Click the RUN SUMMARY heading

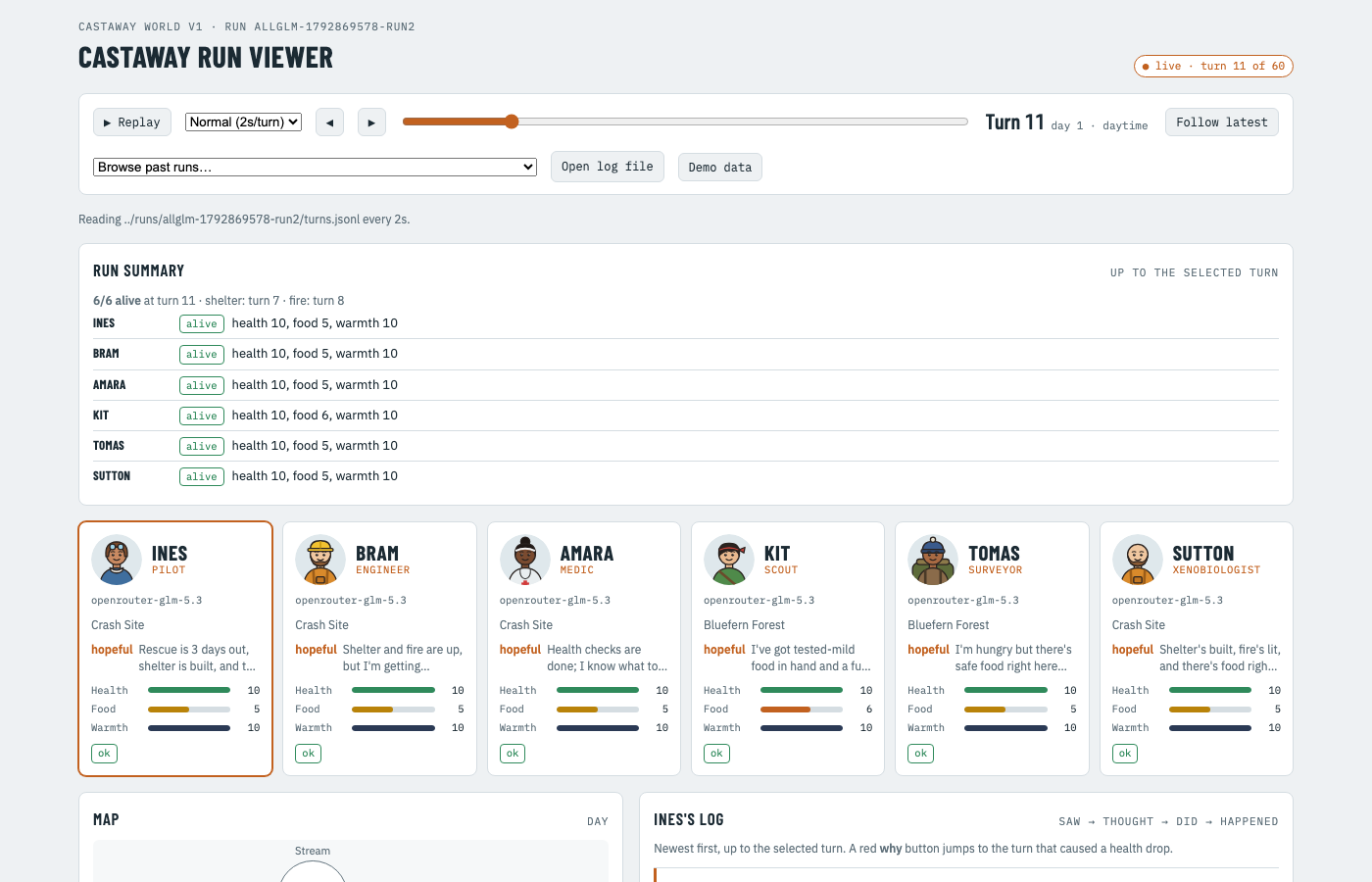tap(138, 271)
